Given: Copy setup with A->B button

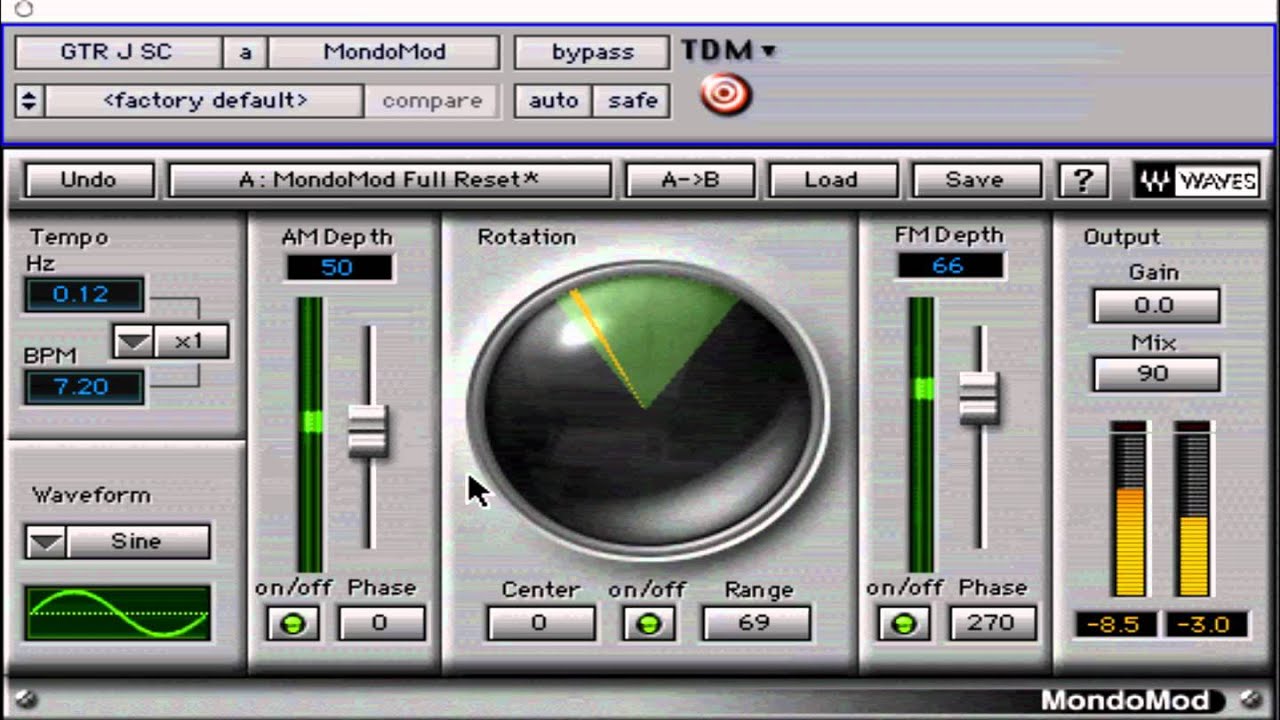Looking at the screenshot, I should point(690,180).
